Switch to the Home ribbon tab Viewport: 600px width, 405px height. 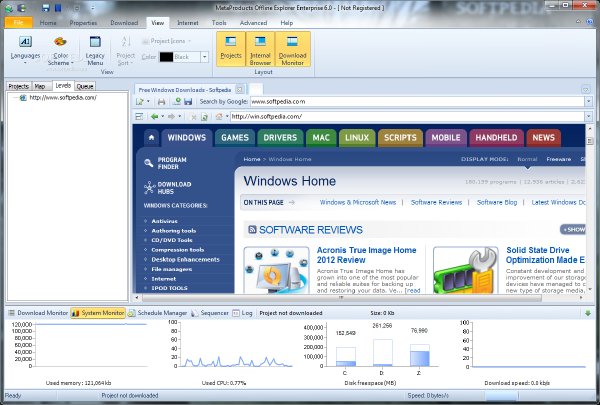[x=48, y=23]
